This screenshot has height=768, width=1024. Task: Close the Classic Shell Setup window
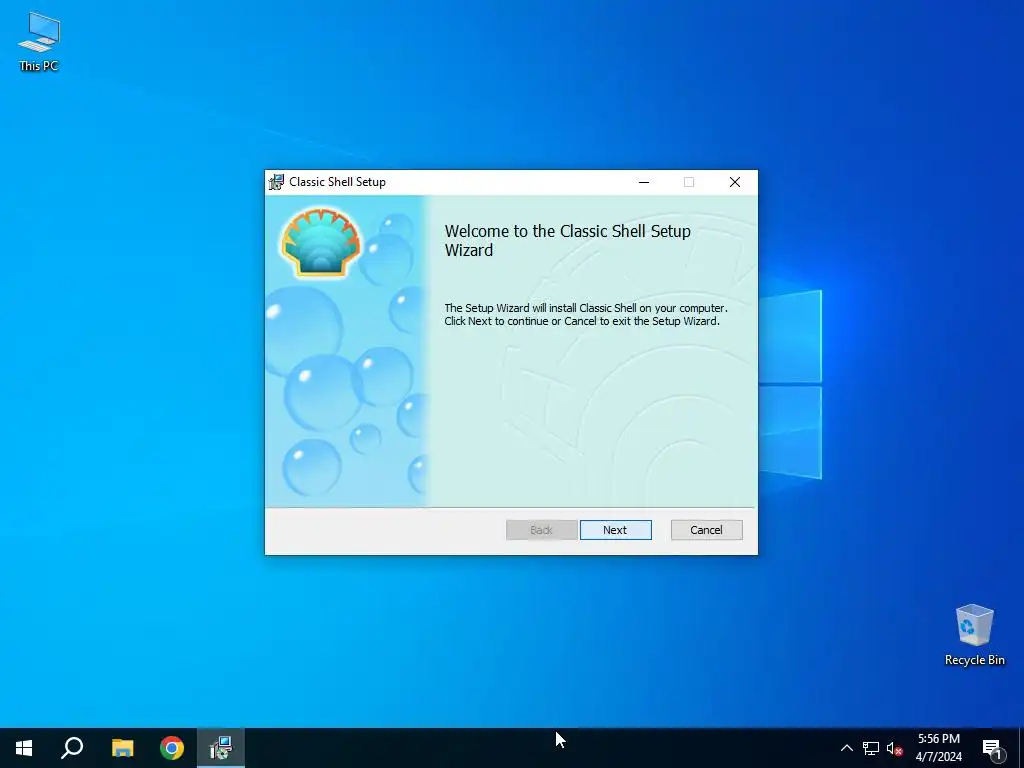(735, 182)
